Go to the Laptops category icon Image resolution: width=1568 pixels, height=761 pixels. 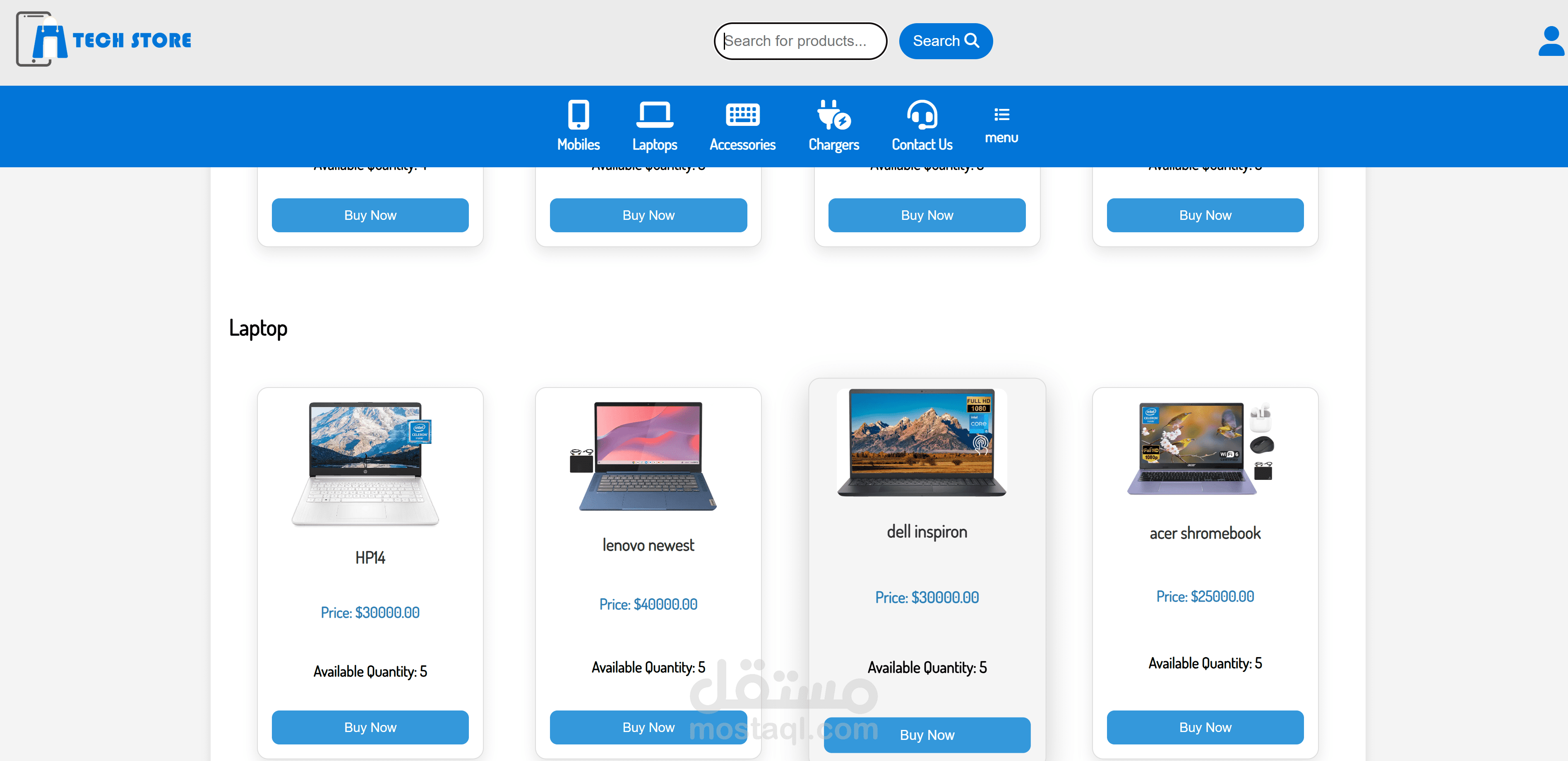click(654, 114)
